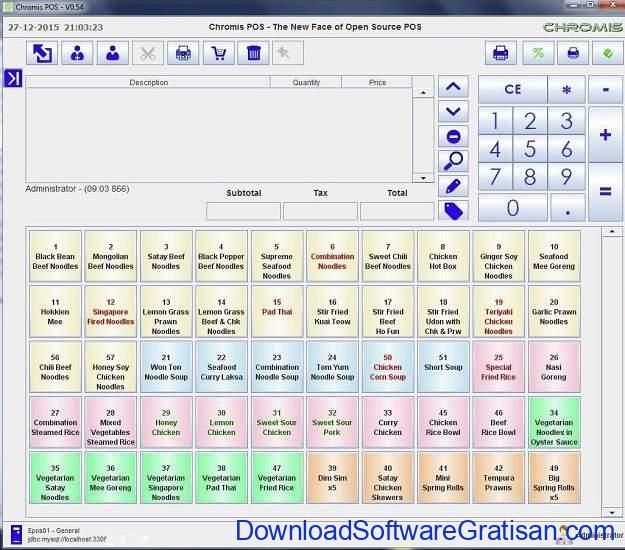Click keypad digit 3
This screenshot has width=625, height=550.
coord(566,120)
